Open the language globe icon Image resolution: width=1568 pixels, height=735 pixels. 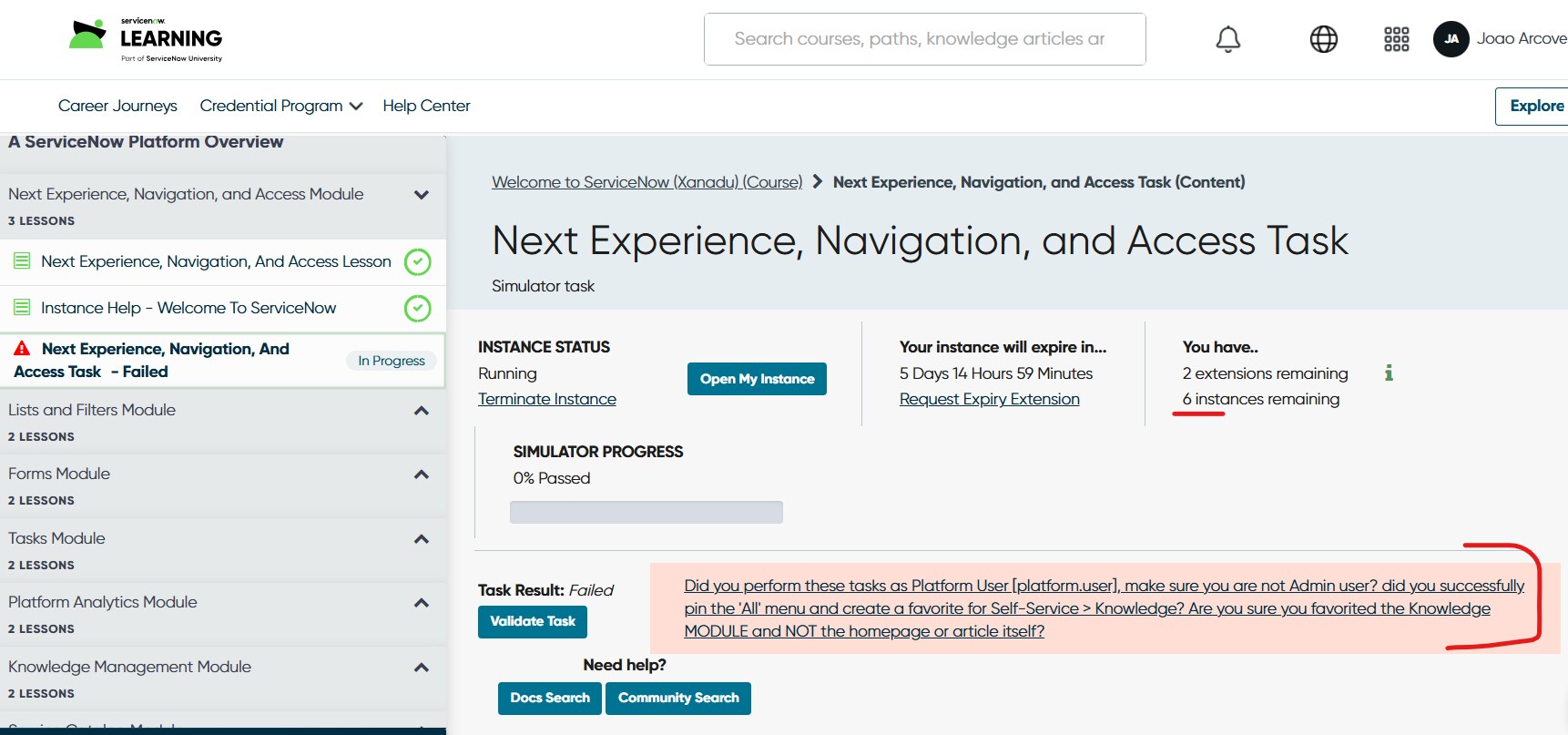[x=1323, y=39]
